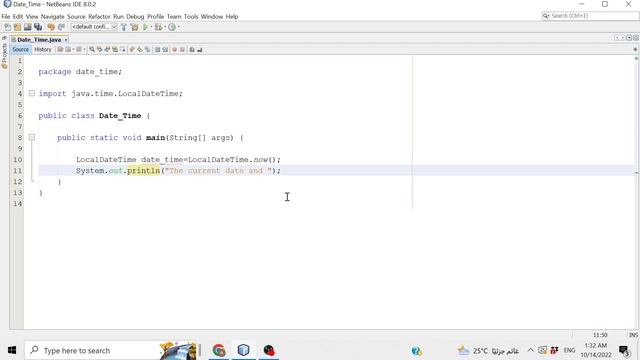Open NetBeans cube icon in taskbar
This screenshot has height=360, width=640.
[x=244, y=350]
